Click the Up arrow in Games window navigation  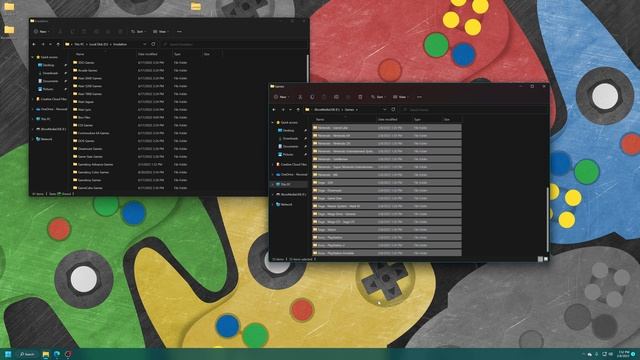tap(298, 109)
